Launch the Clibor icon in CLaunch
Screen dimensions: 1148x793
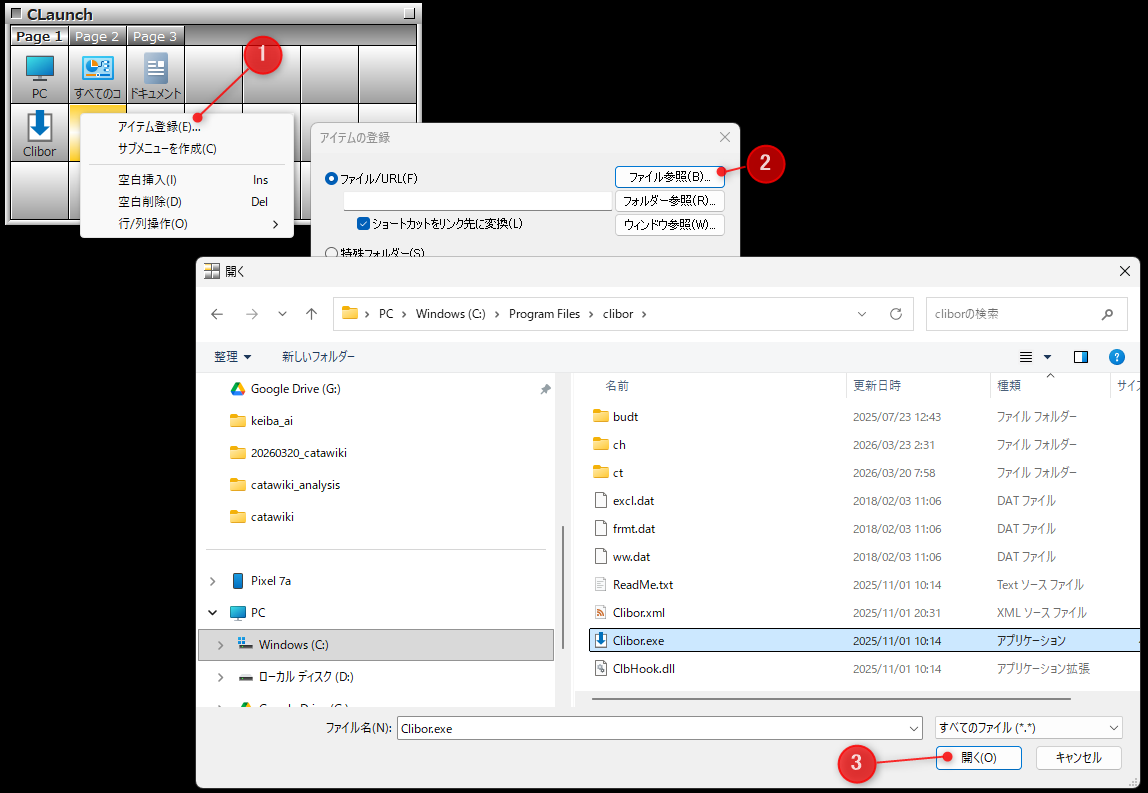(x=39, y=132)
